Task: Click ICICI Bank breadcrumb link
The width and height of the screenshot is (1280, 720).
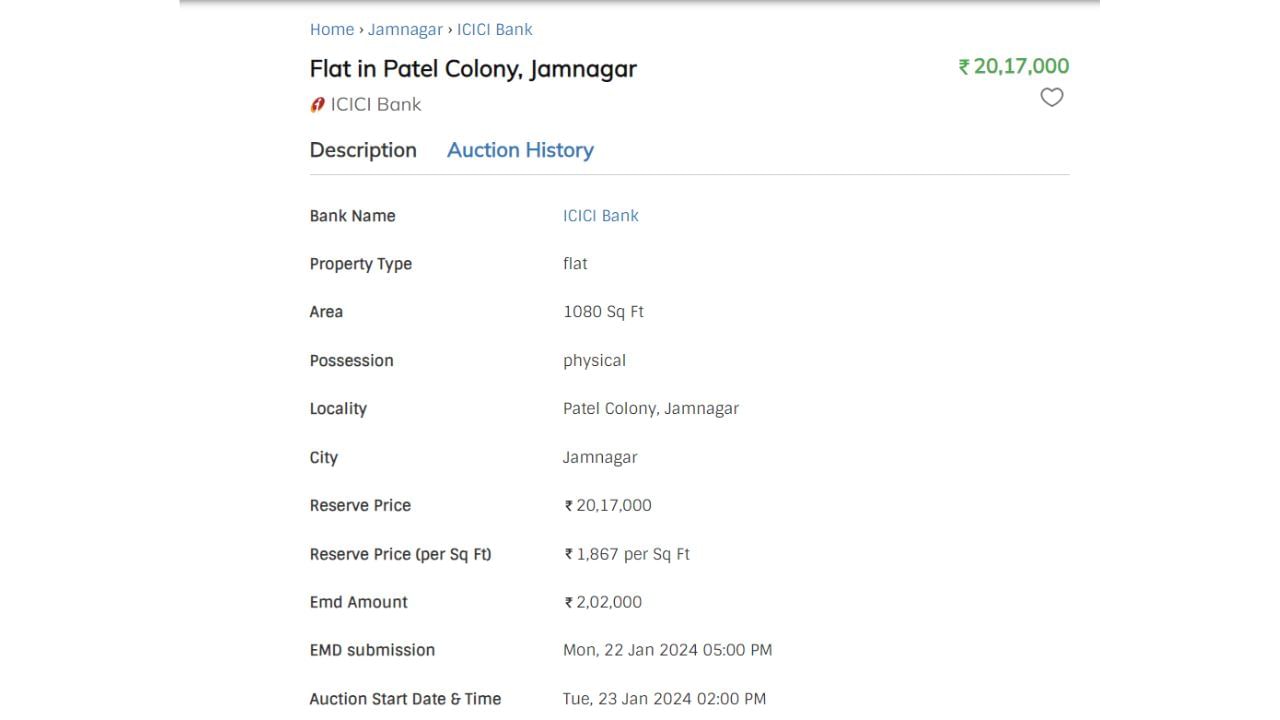Action: [495, 29]
